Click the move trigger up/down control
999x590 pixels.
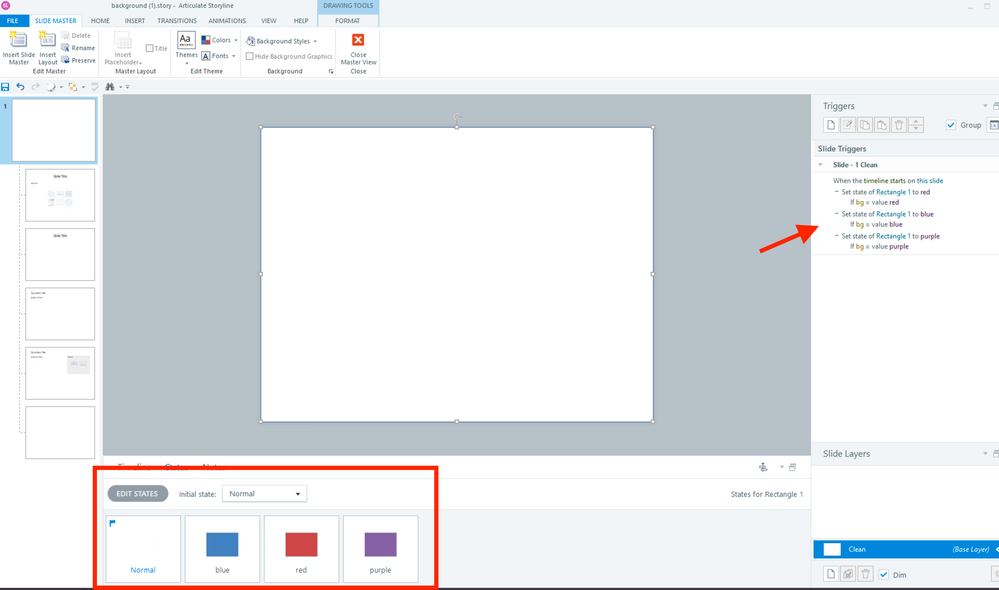(916, 125)
